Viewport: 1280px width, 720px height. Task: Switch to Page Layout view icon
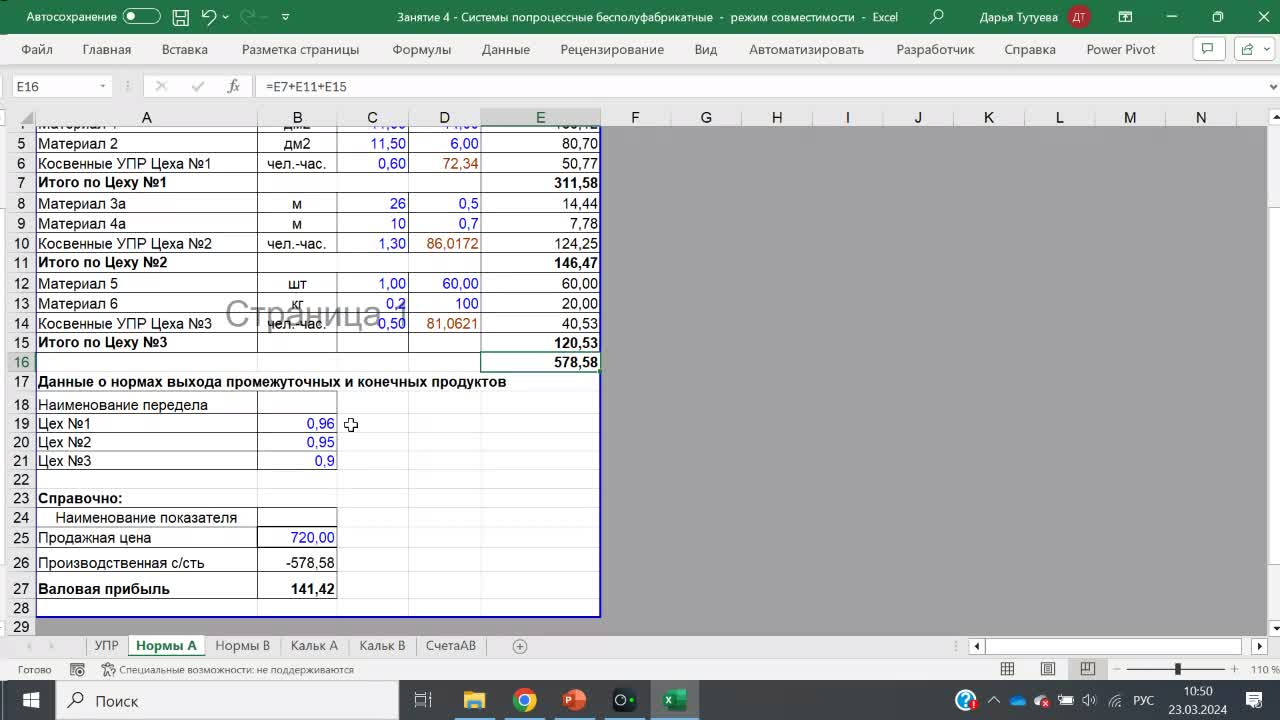pos(1048,669)
